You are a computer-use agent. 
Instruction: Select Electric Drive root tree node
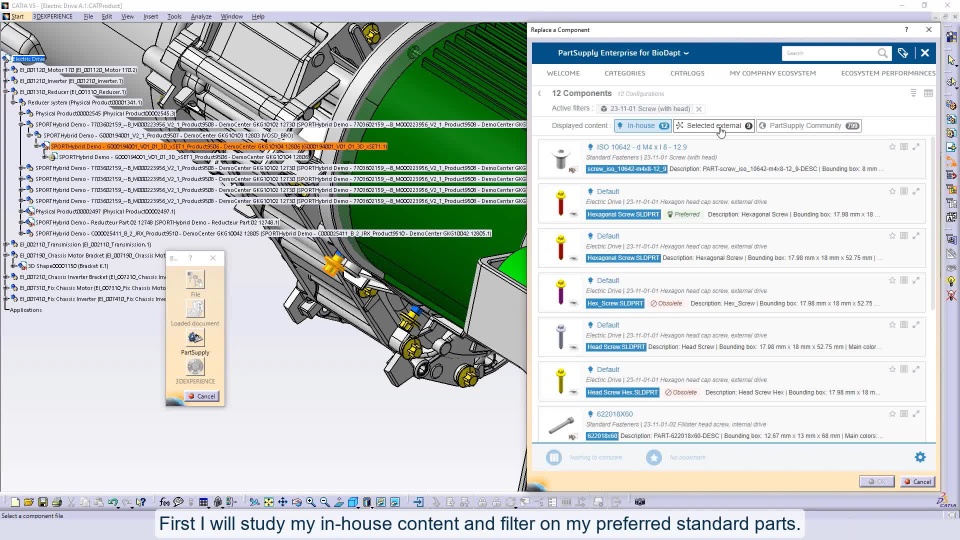(x=29, y=59)
